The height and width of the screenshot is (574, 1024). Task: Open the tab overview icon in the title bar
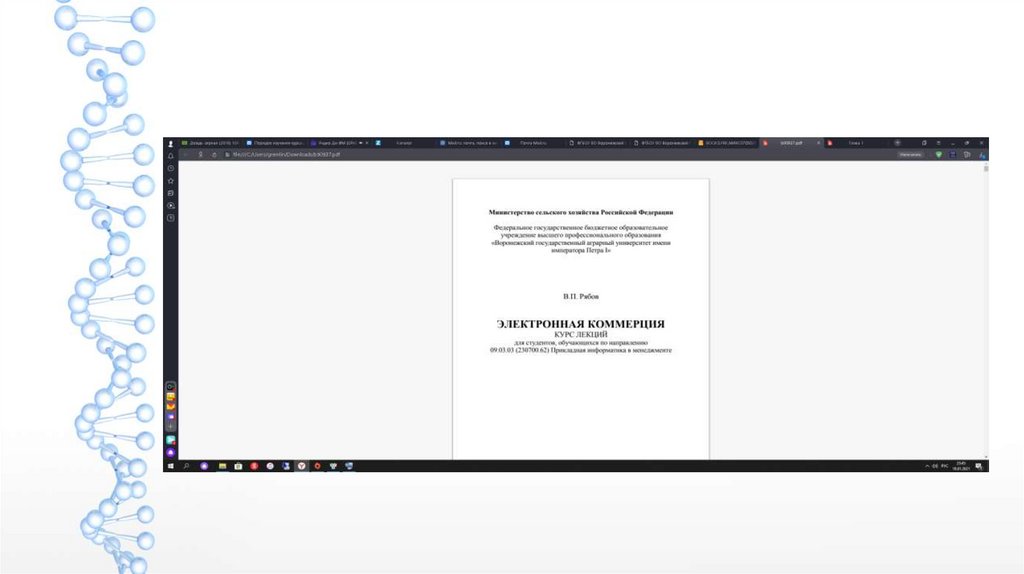[924, 143]
